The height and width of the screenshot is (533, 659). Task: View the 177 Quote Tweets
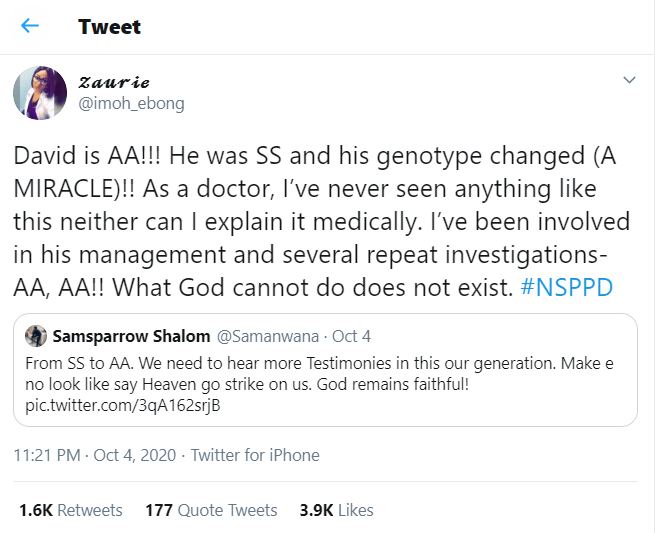(211, 510)
